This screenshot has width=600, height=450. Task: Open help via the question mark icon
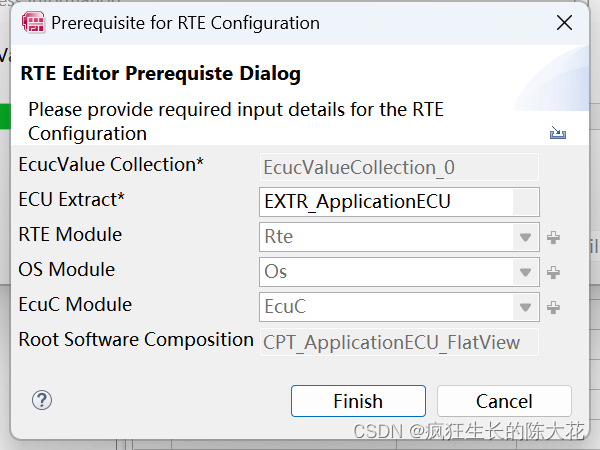[42, 400]
